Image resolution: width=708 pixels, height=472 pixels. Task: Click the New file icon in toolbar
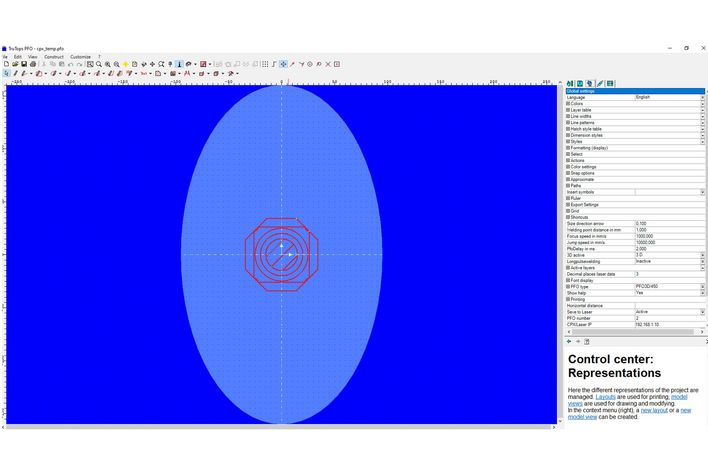[x=6, y=64]
